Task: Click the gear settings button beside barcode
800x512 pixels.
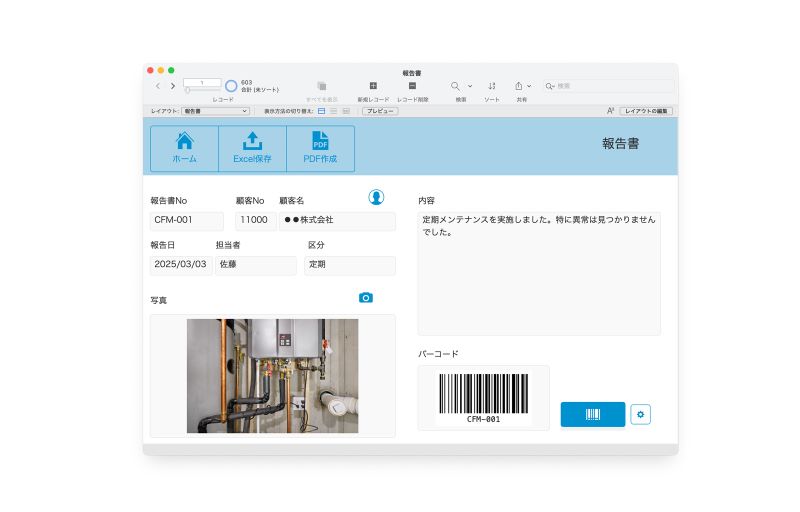Action: tap(640, 414)
